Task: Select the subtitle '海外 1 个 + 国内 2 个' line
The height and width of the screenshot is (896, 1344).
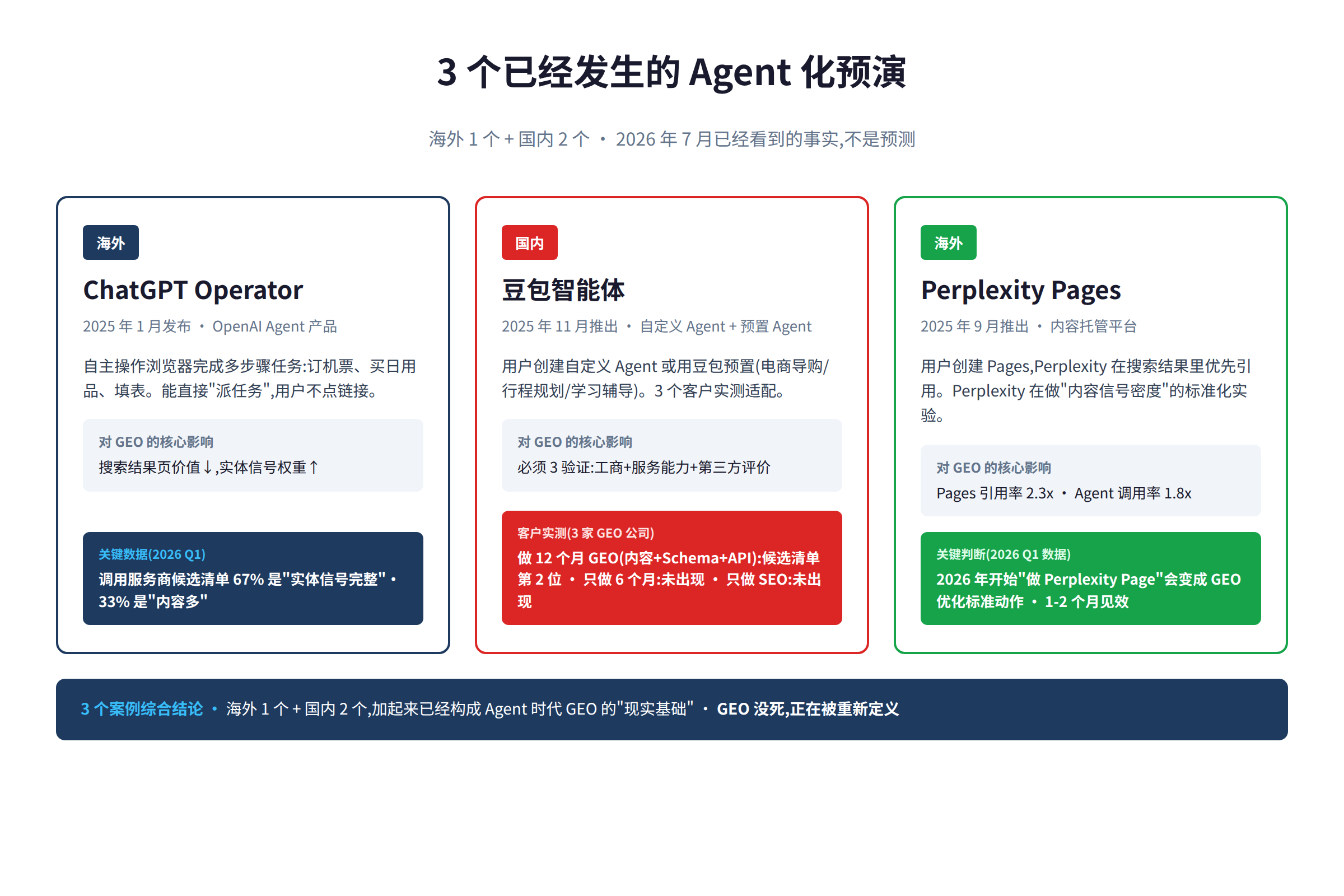Action: coord(671,139)
